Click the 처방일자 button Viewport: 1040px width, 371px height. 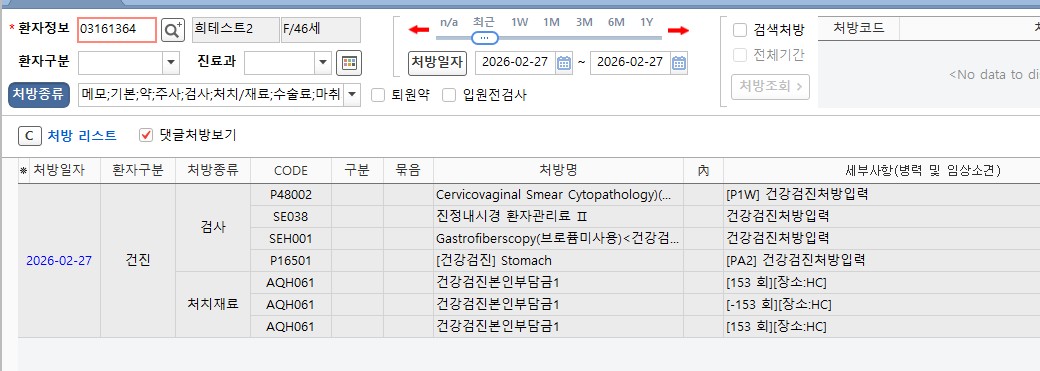[x=437, y=62]
